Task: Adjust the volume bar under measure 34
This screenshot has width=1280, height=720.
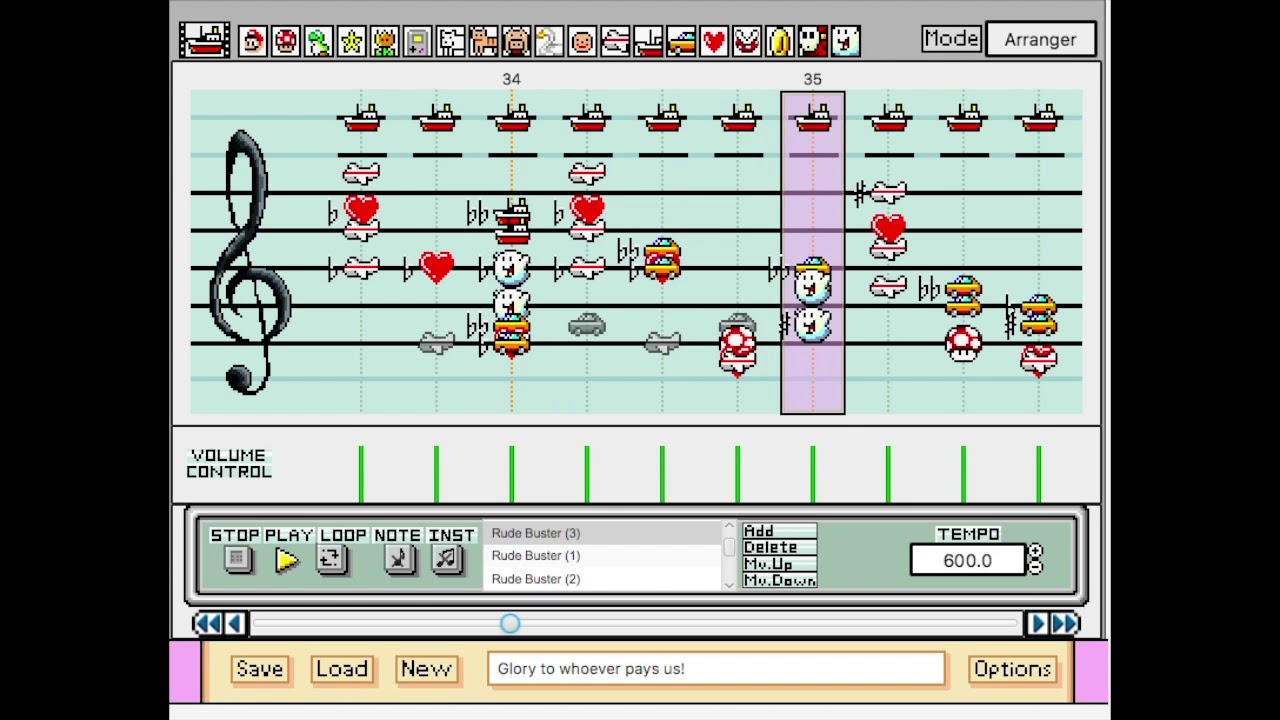Action: coord(511,474)
